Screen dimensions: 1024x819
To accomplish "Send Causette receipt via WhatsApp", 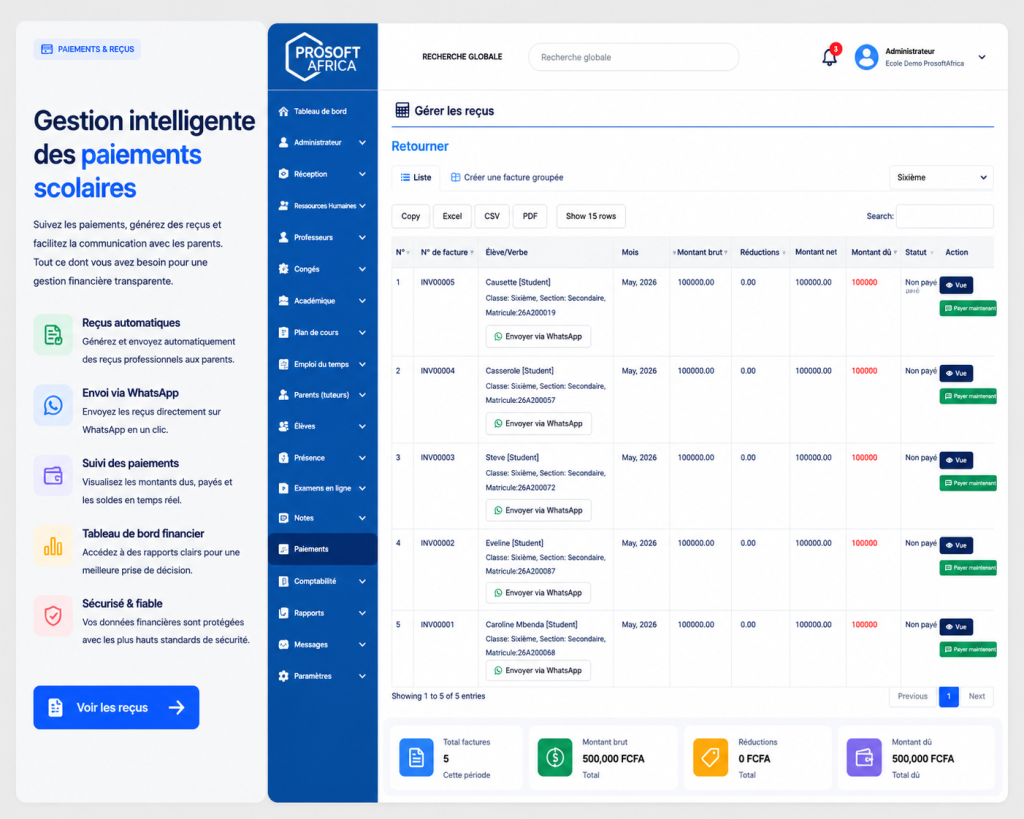I will pos(538,336).
